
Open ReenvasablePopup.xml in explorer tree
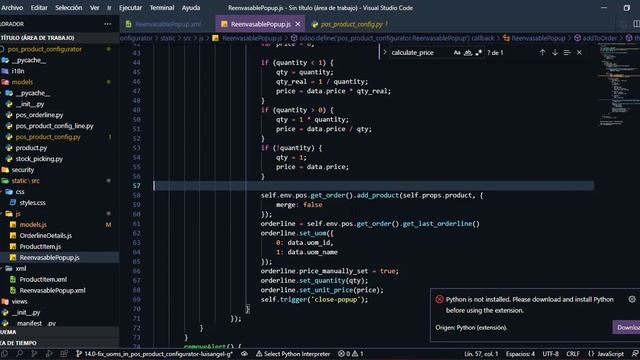coord(52,291)
